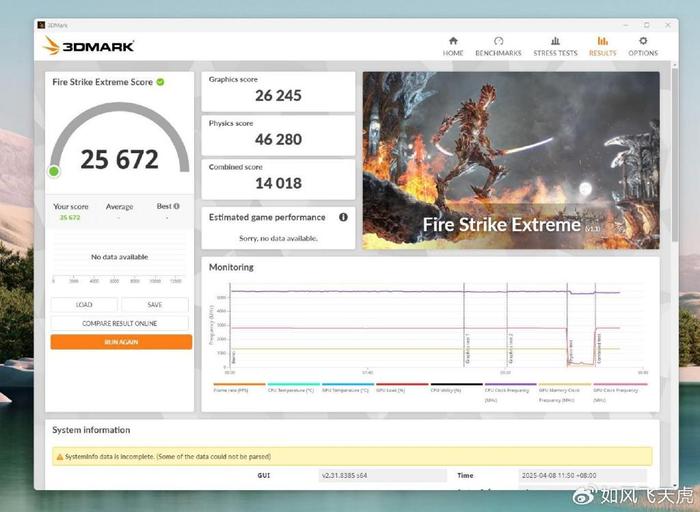Click the Average column label
The height and width of the screenshot is (512, 700).
click(119, 207)
